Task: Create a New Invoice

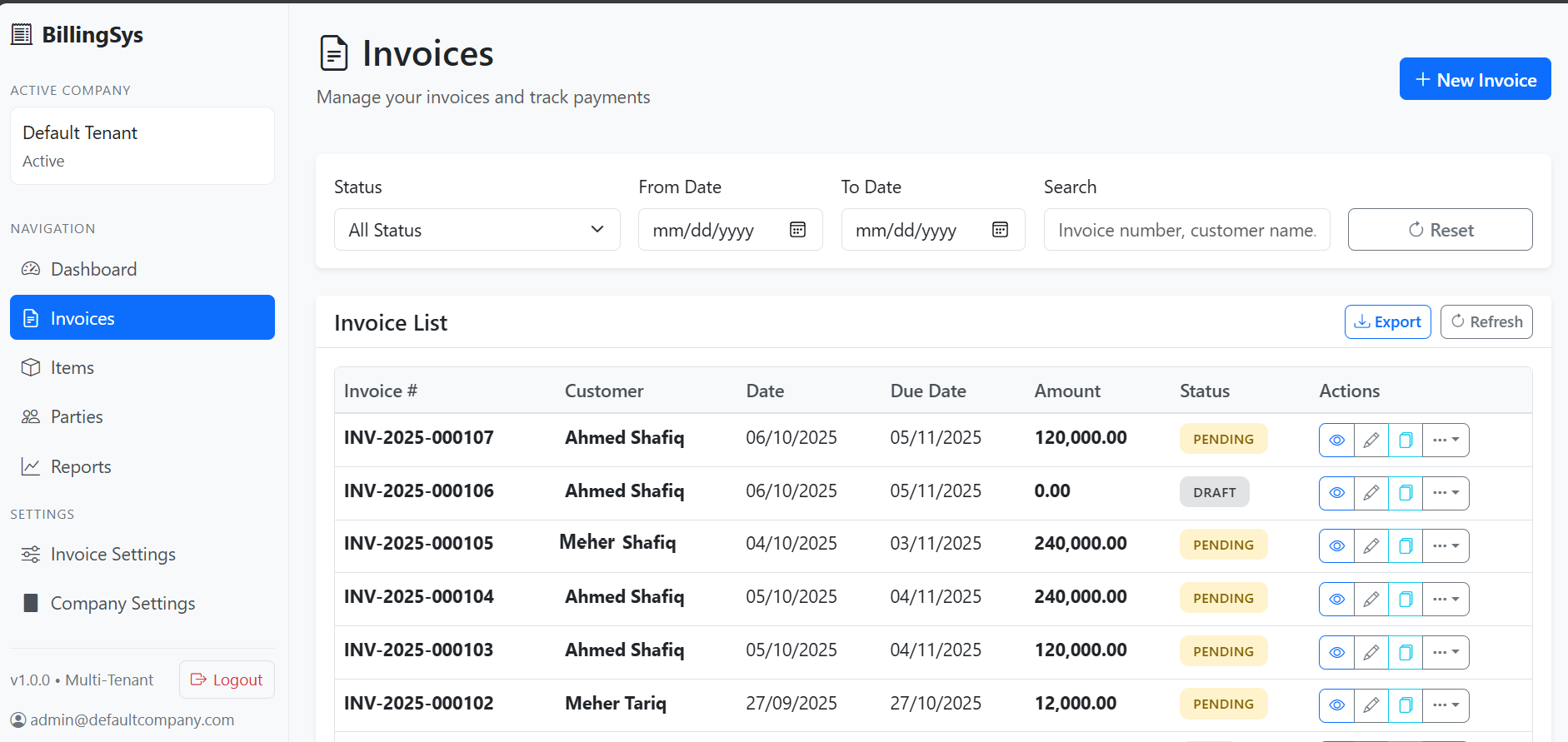Action: pos(1475,79)
